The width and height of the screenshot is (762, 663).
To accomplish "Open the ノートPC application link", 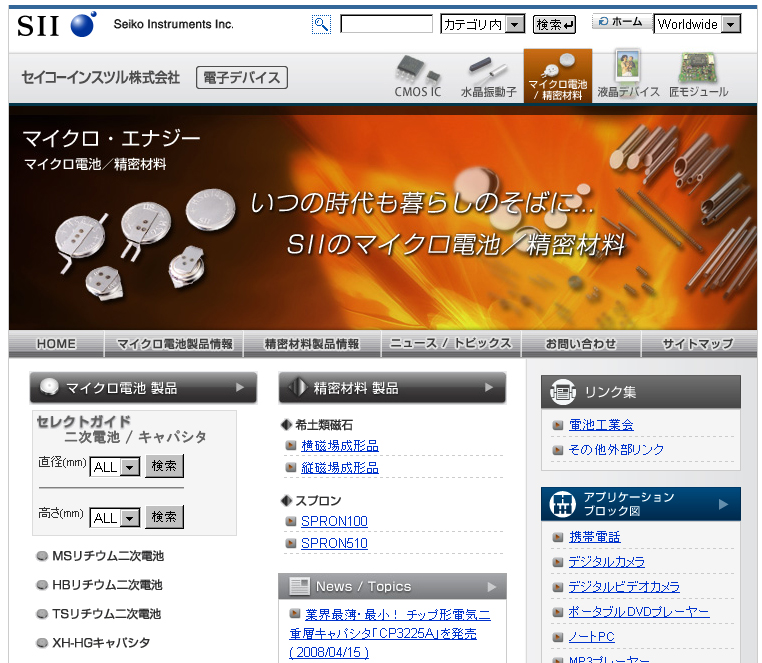I will click(x=592, y=636).
